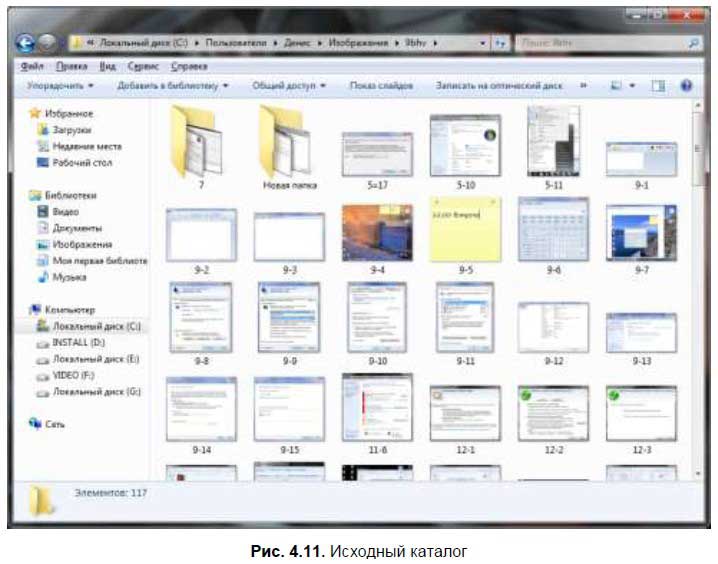Toggle the preview pane icon
This screenshot has height=564, width=718.
click(x=658, y=86)
